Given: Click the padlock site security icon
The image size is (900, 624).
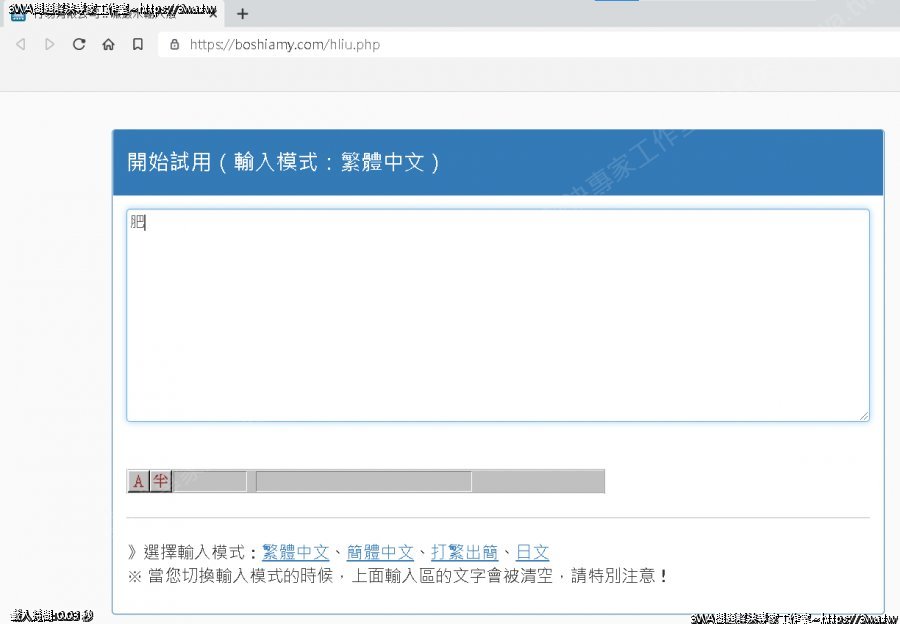Looking at the screenshot, I should coord(175,44).
